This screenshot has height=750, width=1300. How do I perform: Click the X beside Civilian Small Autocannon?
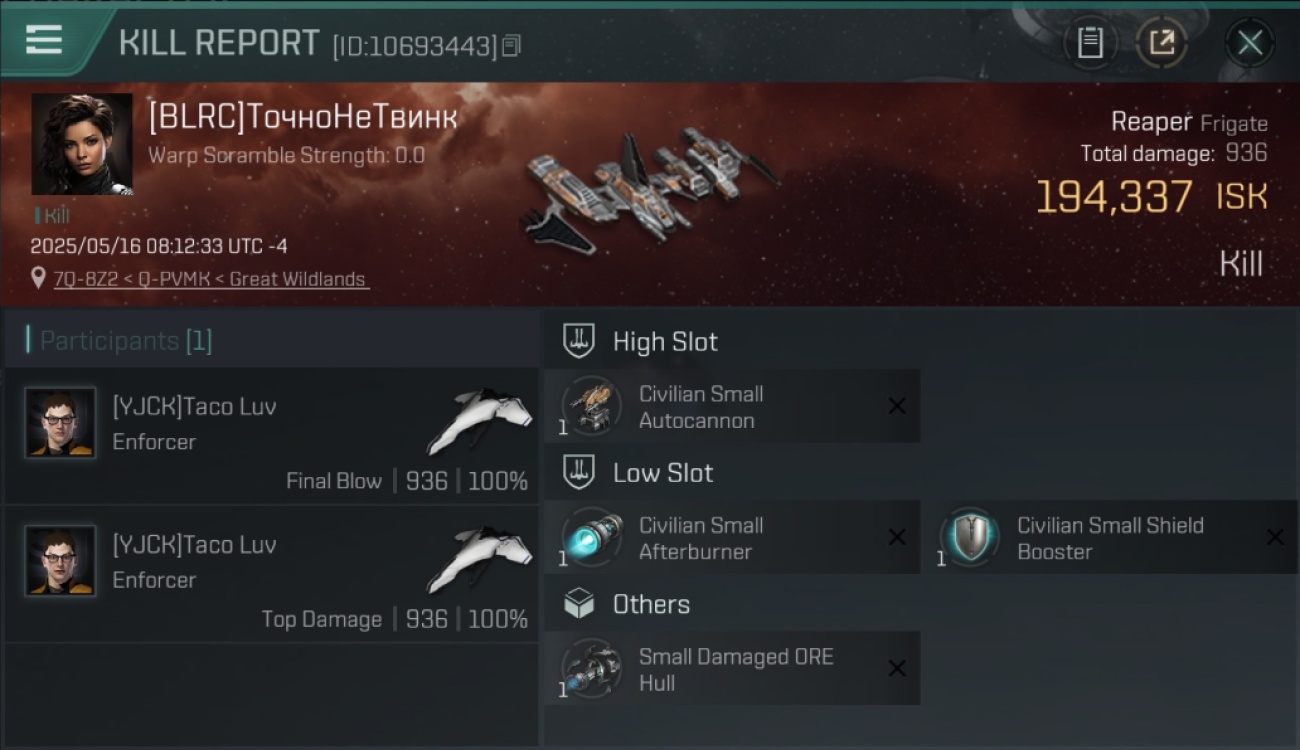point(897,406)
